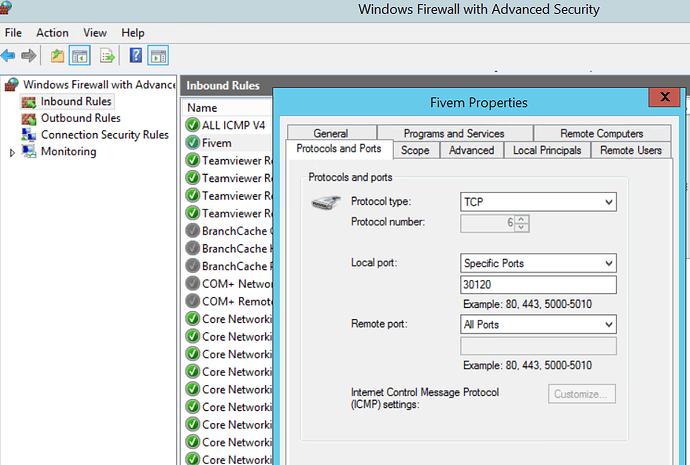690x465 pixels.
Task: Open the Action menu
Action: (x=52, y=33)
